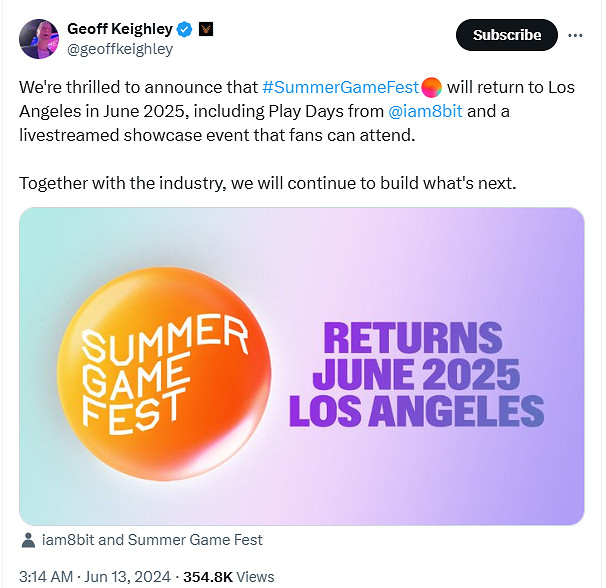
Task: Open the three-dot more options menu
Action: click(574, 35)
